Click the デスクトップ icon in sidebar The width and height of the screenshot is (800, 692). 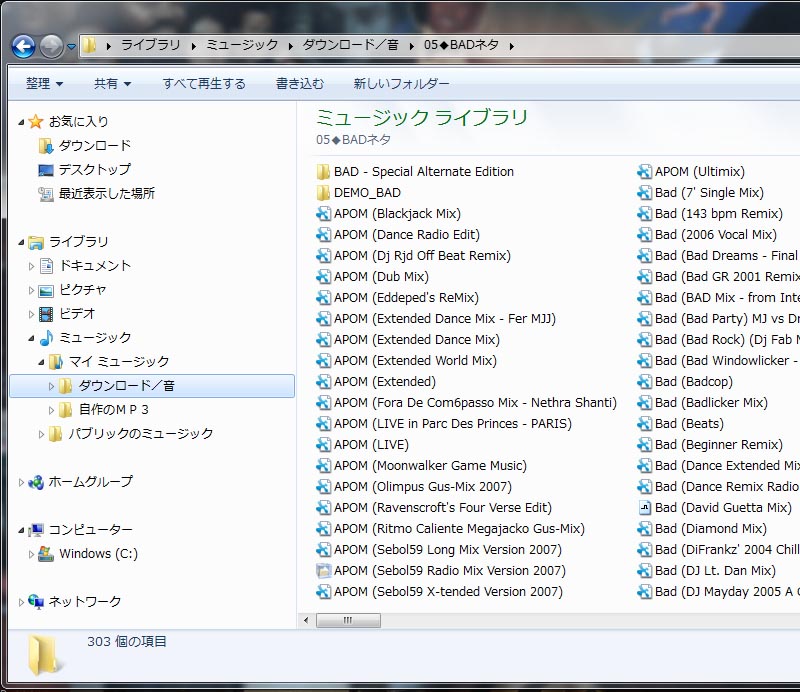[x=46, y=170]
